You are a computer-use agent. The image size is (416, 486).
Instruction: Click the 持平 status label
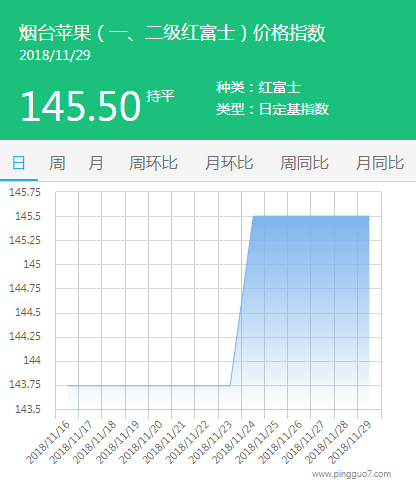coord(160,96)
